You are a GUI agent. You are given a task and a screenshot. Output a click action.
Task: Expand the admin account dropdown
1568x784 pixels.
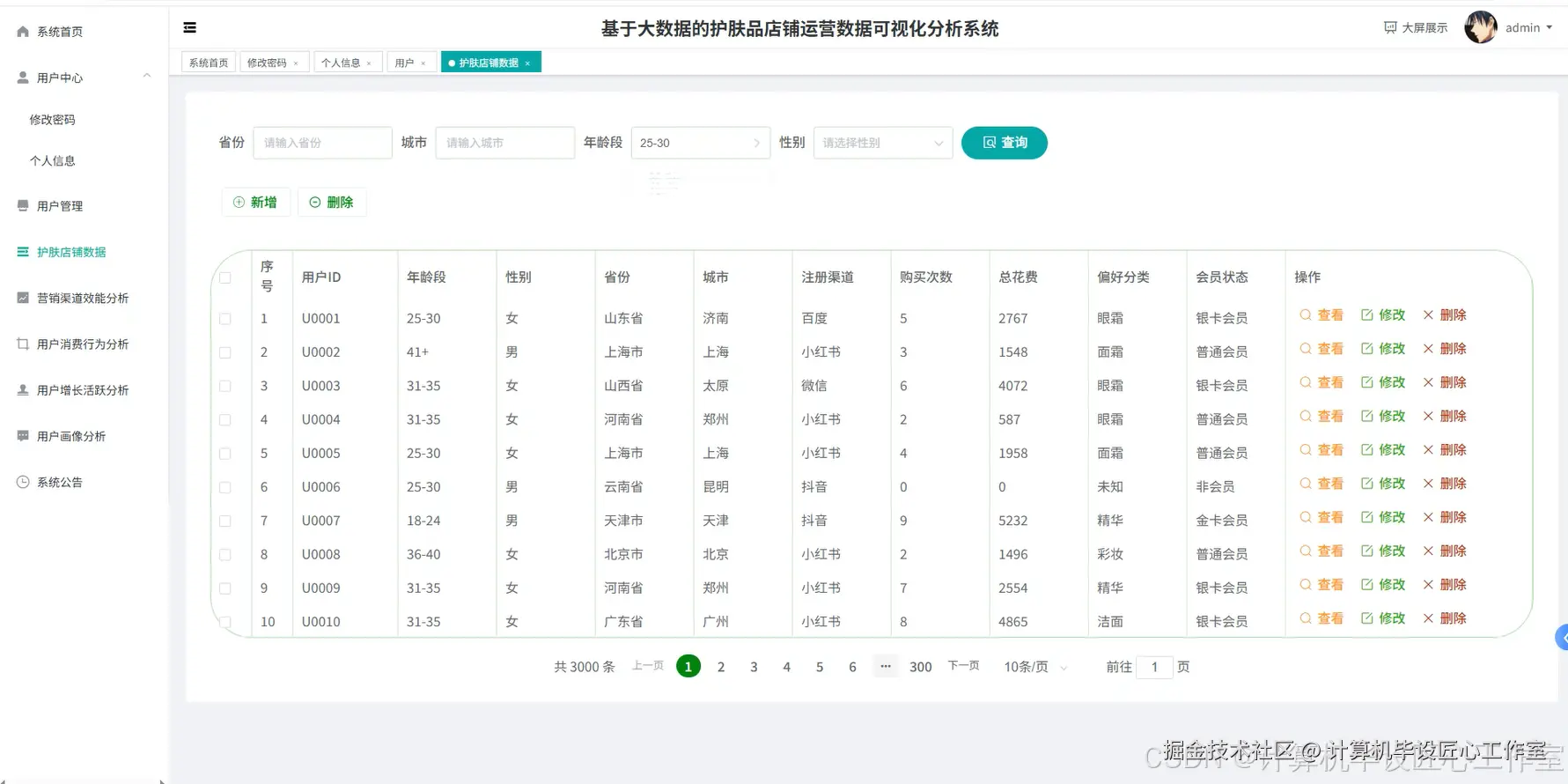1529,28
